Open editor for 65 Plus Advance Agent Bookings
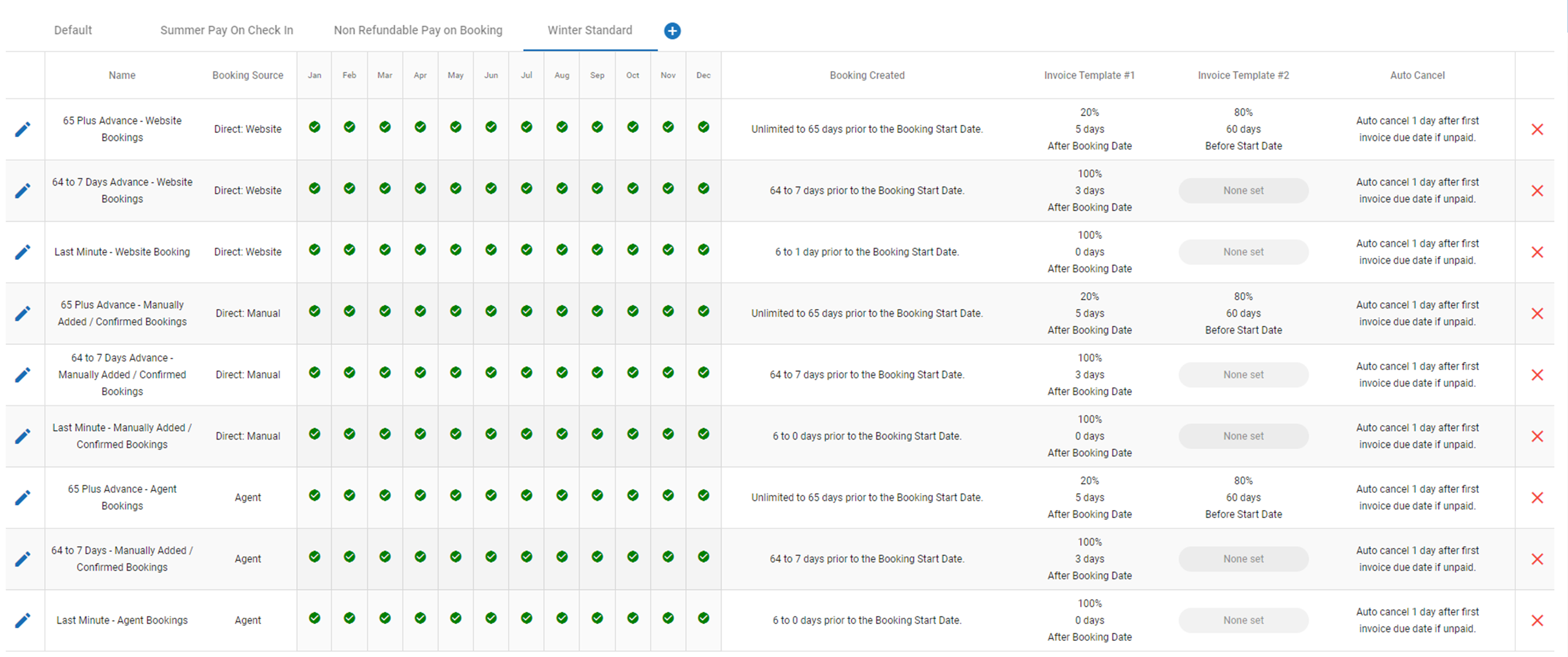Viewport: 1568px width, 657px height. click(23, 498)
